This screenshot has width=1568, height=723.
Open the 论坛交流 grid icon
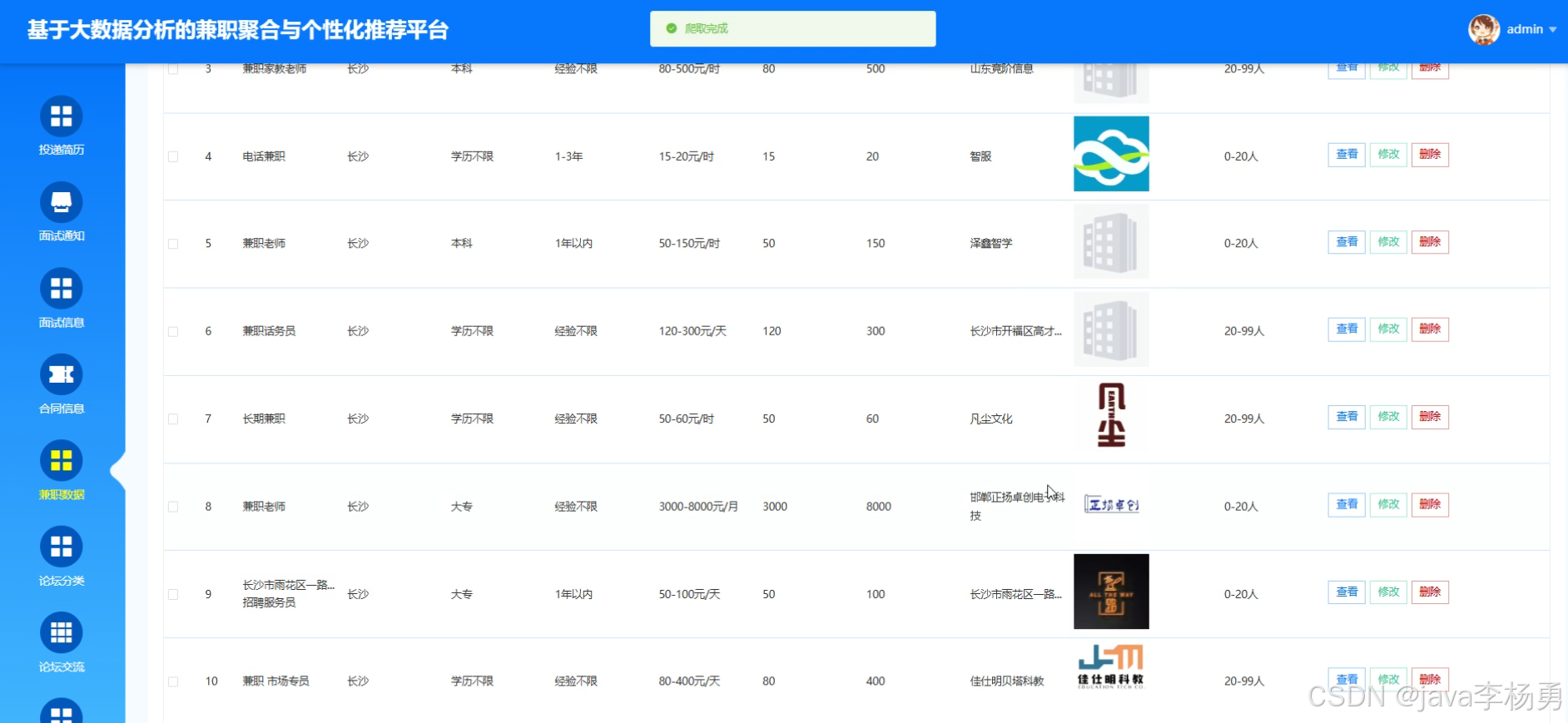(x=61, y=633)
